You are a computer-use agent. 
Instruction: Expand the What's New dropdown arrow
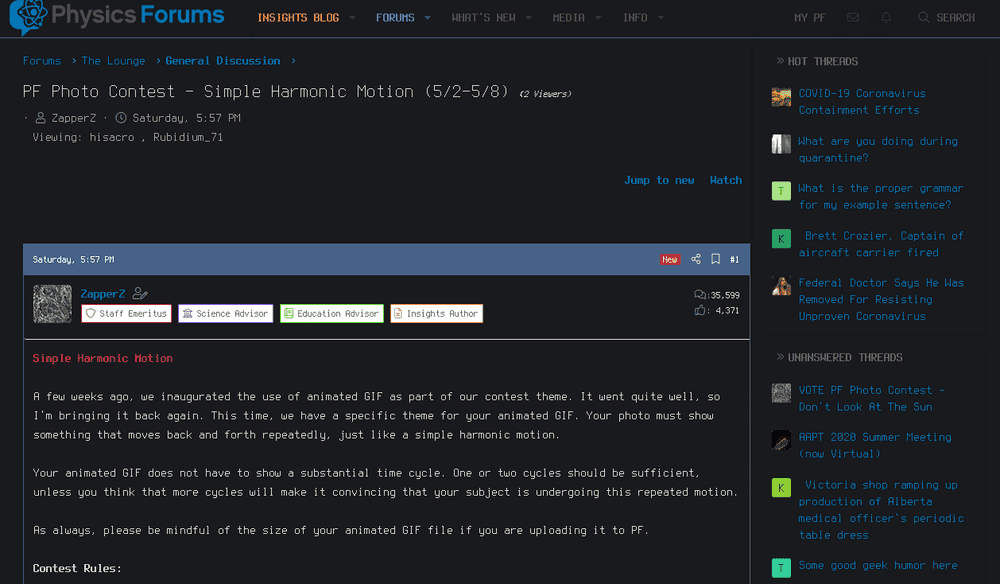point(528,18)
